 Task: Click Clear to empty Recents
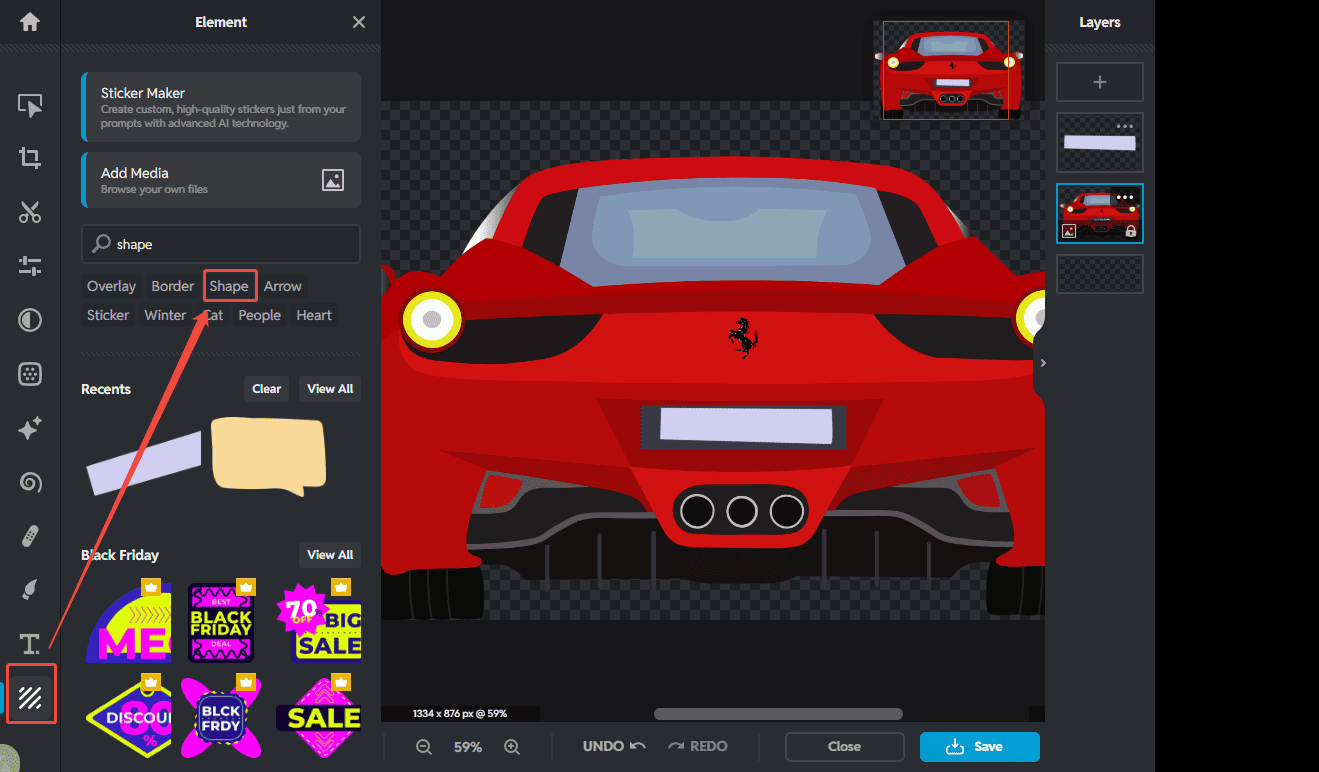[266, 389]
